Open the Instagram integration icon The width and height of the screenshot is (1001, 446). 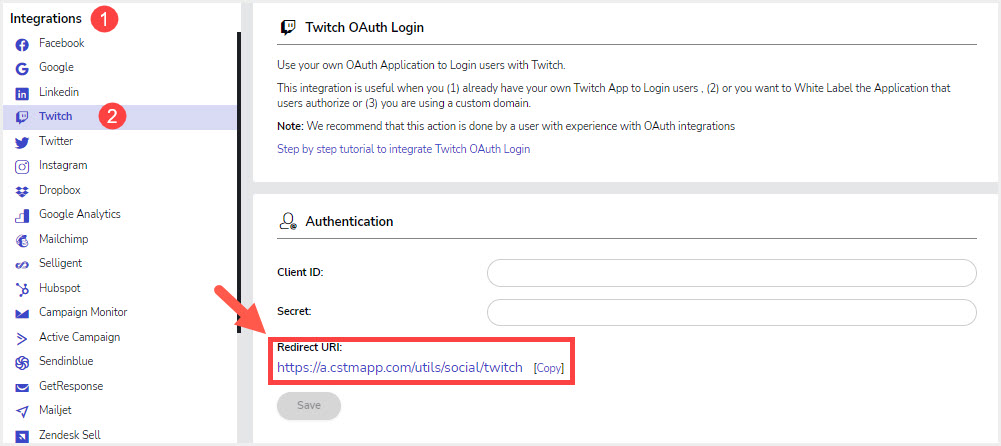pyautogui.click(x=22, y=167)
